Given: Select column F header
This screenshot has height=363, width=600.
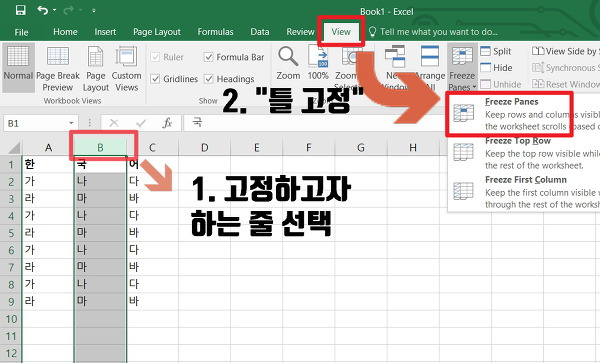Looking at the screenshot, I should (308, 147).
